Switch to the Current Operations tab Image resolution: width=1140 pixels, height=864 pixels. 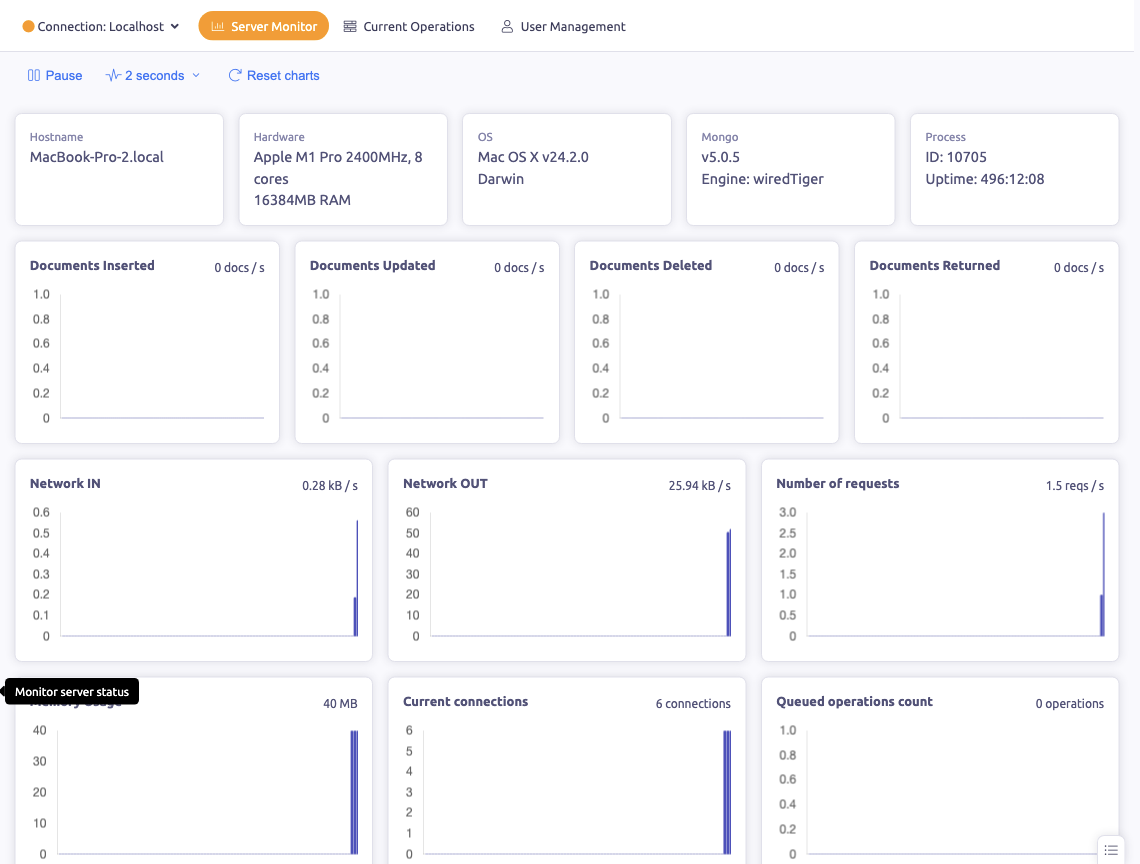(408, 26)
